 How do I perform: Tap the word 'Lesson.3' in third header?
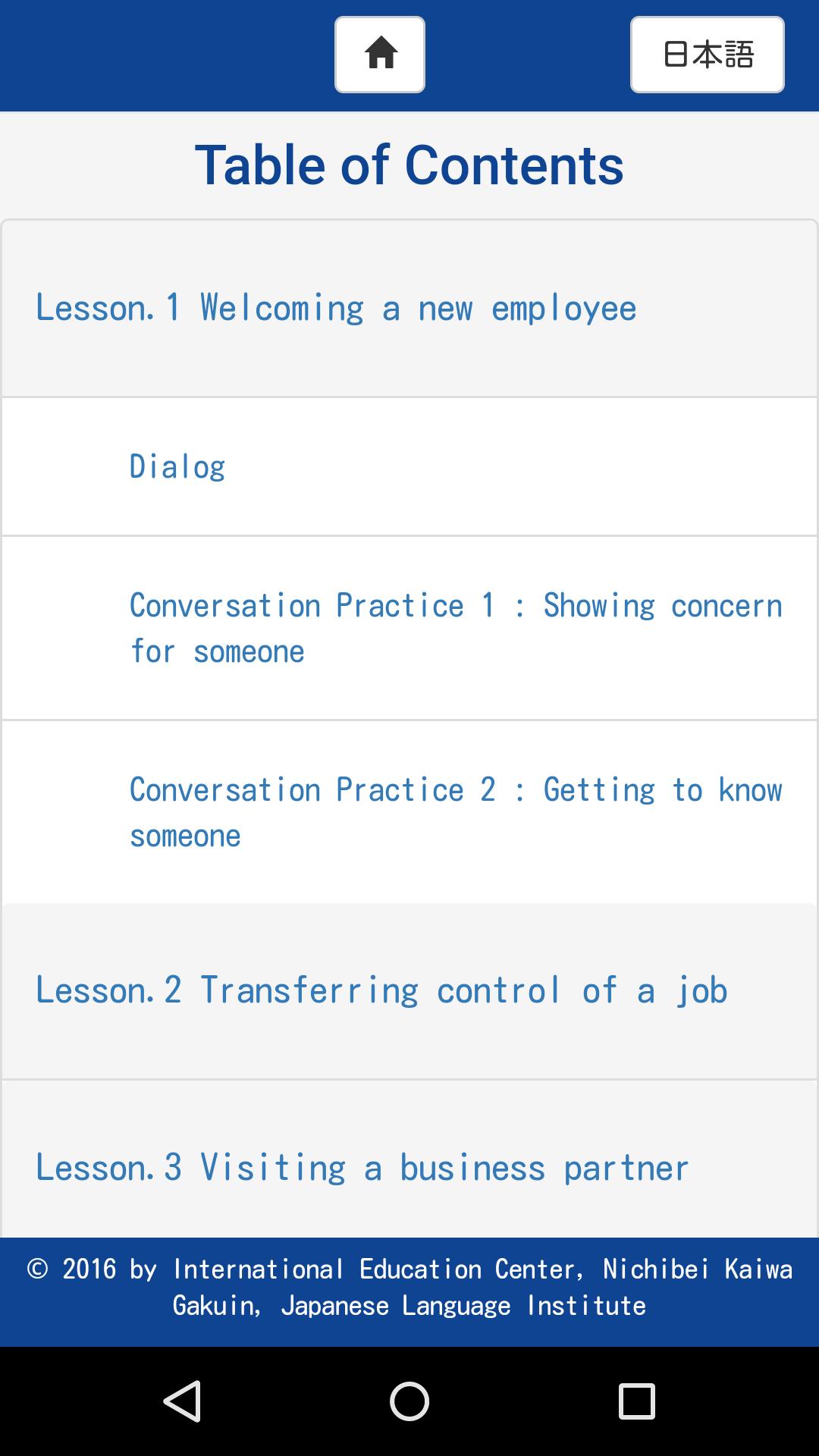coord(108,1167)
